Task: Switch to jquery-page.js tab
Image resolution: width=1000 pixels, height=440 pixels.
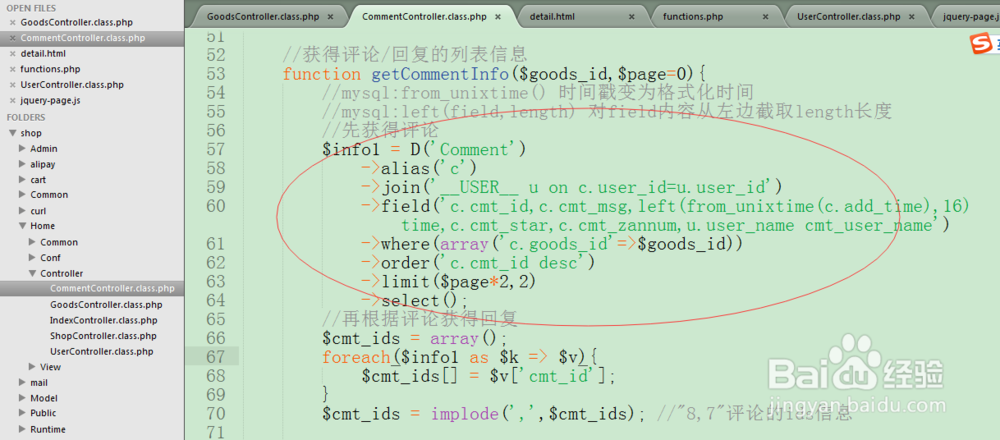Action: click(x=971, y=17)
